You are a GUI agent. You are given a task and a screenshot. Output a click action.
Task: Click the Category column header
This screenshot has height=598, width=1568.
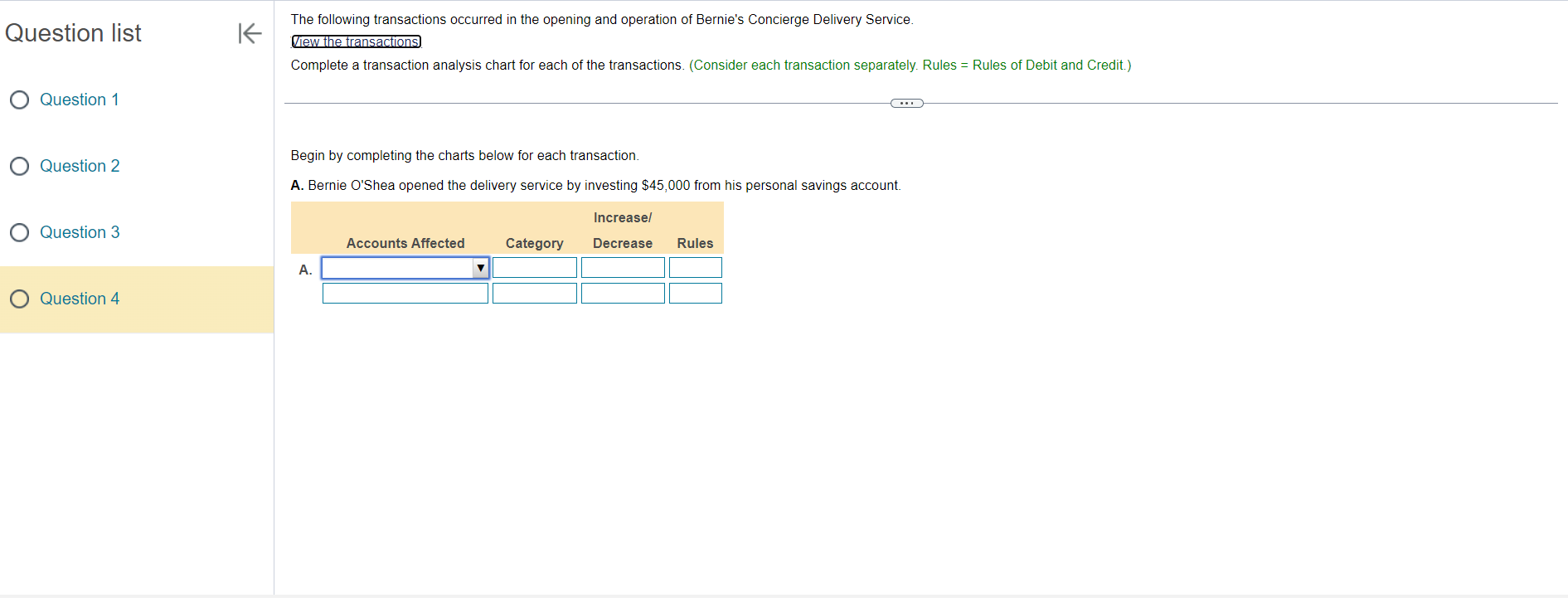pos(535,243)
